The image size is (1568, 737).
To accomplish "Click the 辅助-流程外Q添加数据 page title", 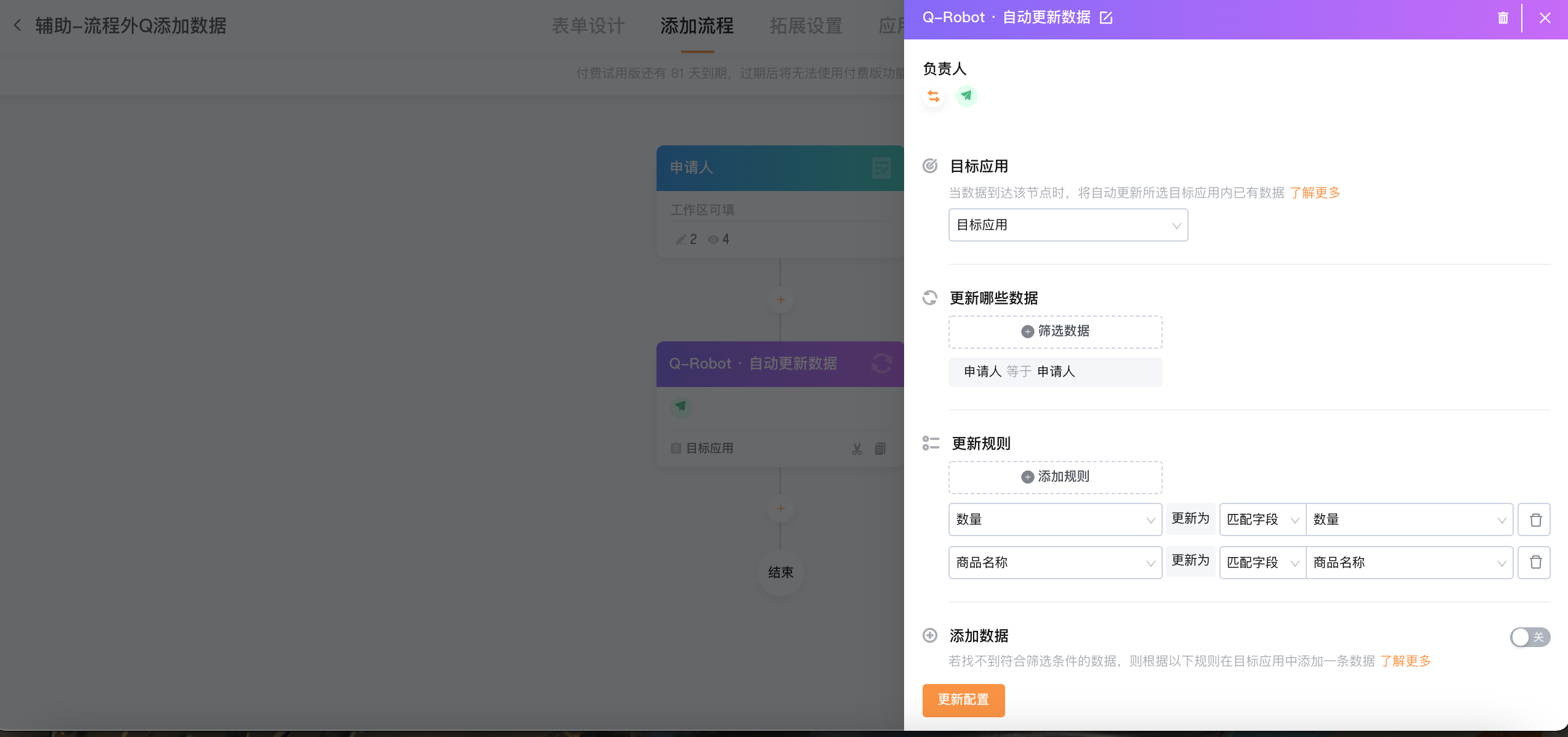I will tap(131, 26).
